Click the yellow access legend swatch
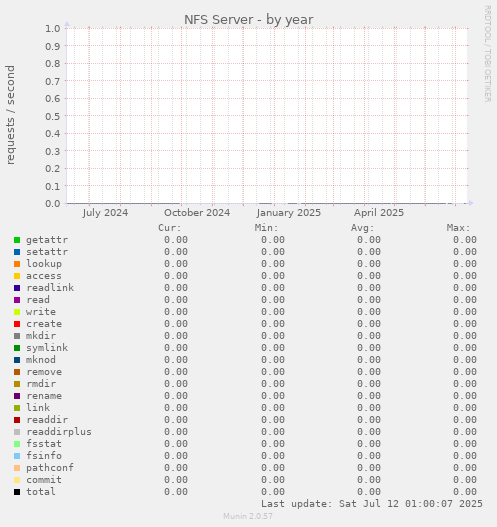 tap(17, 276)
